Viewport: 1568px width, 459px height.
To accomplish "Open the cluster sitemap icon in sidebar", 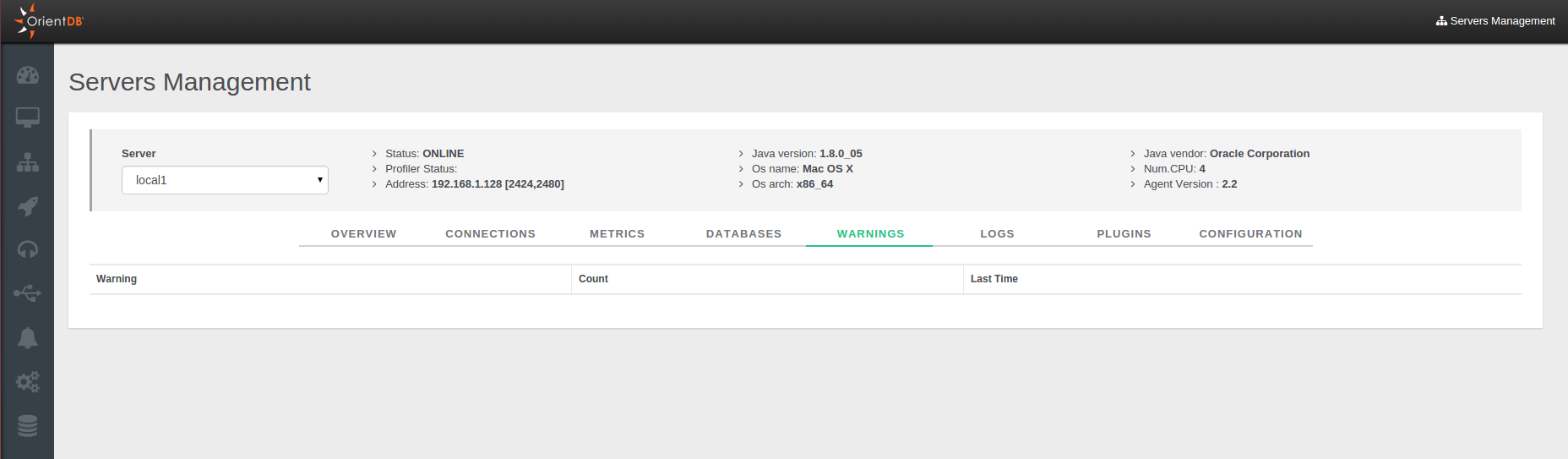I will pos(27,162).
